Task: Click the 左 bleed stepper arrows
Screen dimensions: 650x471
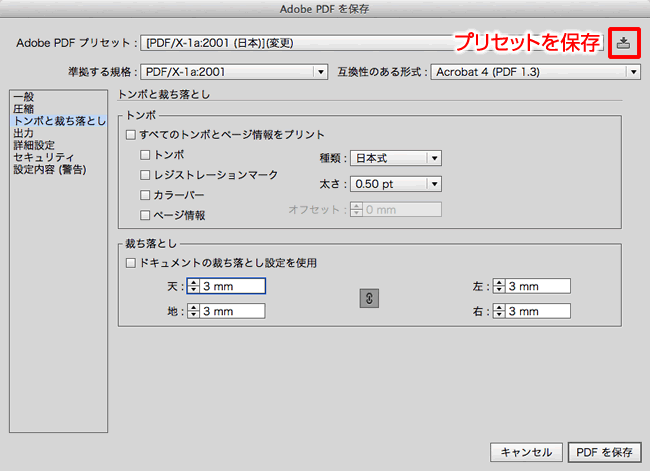Action: (499, 286)
